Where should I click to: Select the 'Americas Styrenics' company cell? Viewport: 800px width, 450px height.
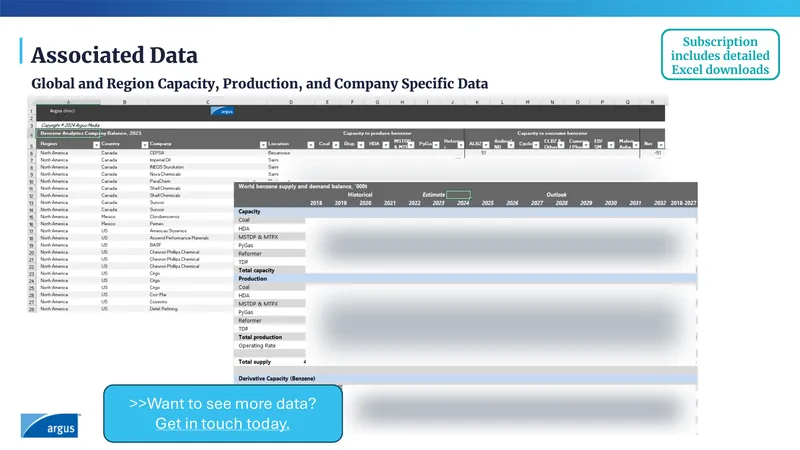pos(168,231)
